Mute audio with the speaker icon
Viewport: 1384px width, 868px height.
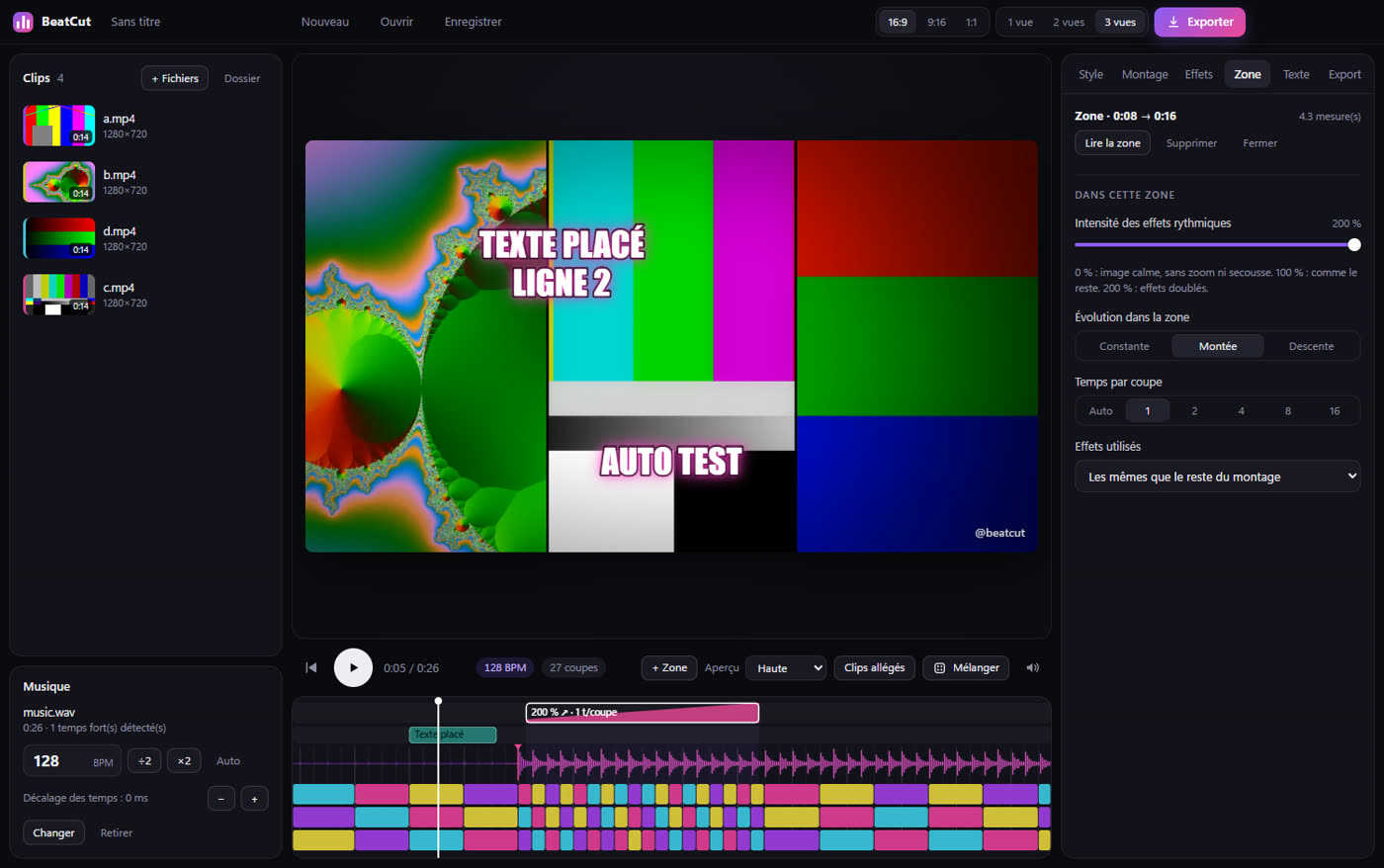[1033, 667]
